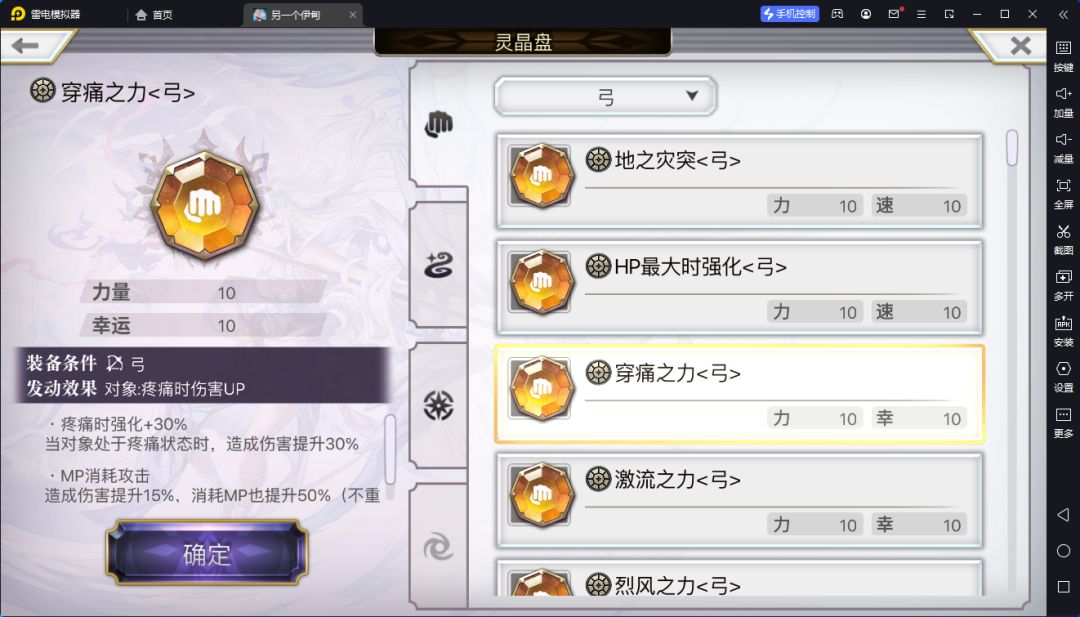Screen dimensions: 1080x617
Task: Switch to the 首页 home tab
Action: click(x=154, y=14)
